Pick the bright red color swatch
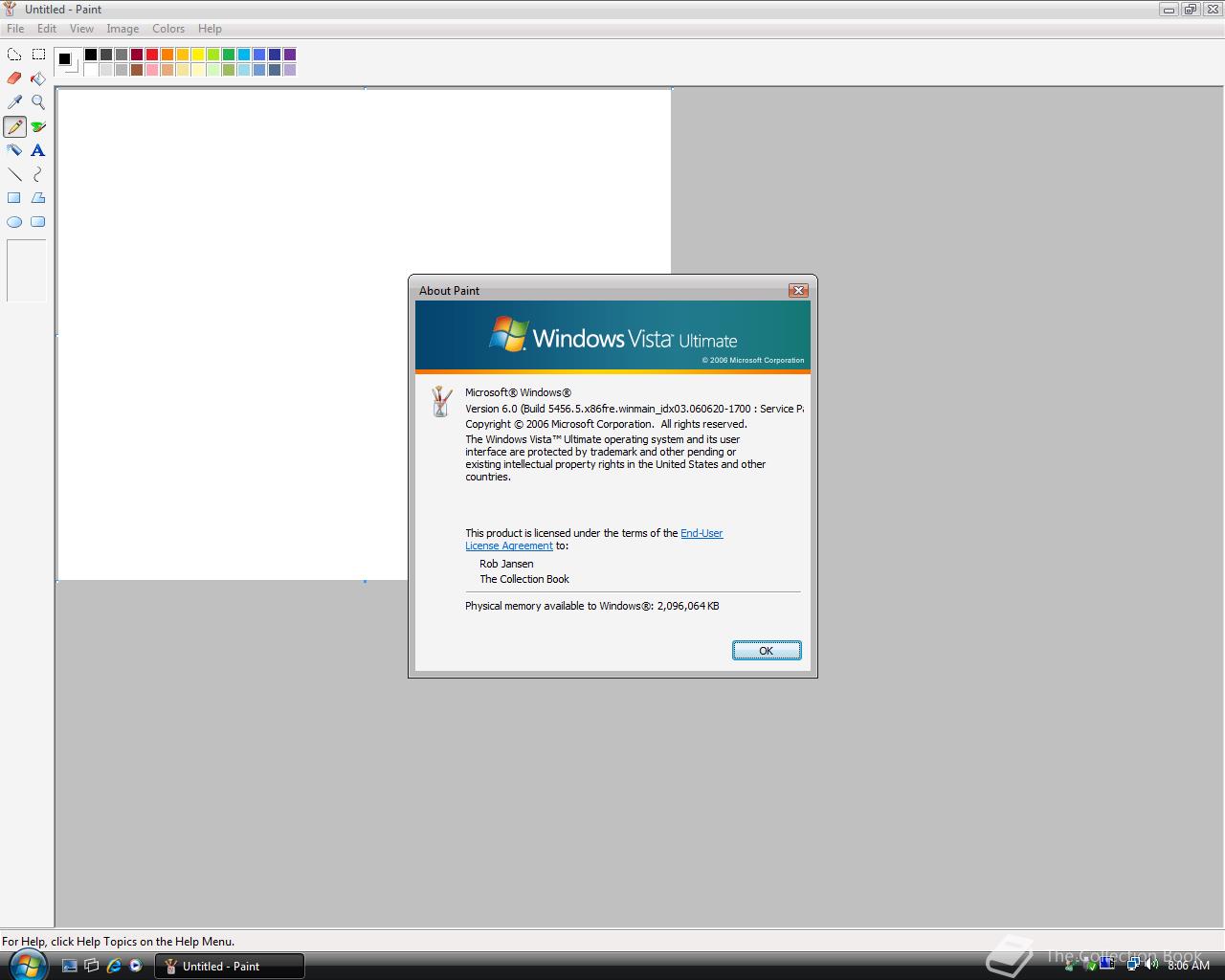 (152, 55)
